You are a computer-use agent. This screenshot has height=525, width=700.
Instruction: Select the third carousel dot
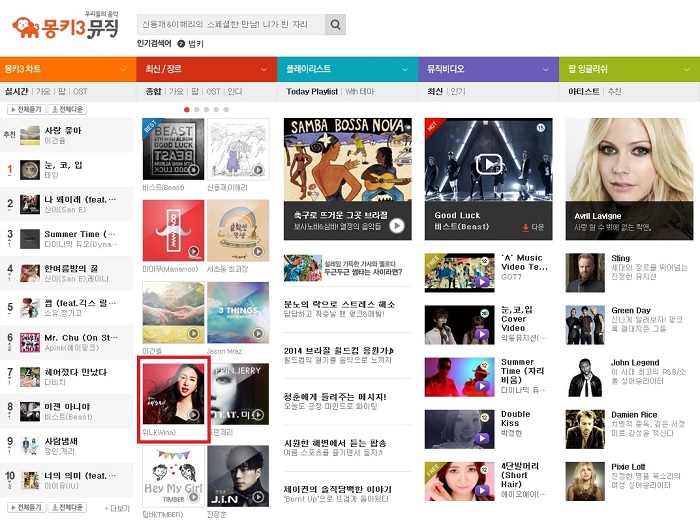(x=206, y=109)
